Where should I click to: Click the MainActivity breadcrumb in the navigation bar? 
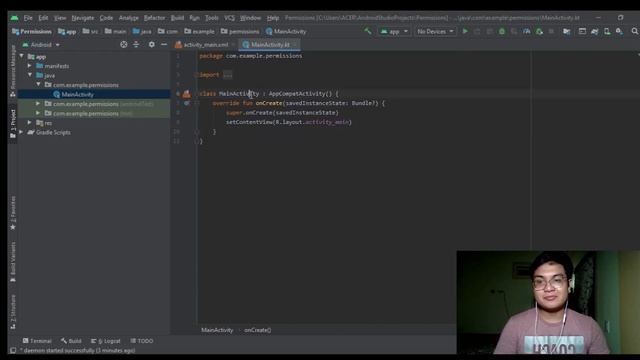pos(286,31)
